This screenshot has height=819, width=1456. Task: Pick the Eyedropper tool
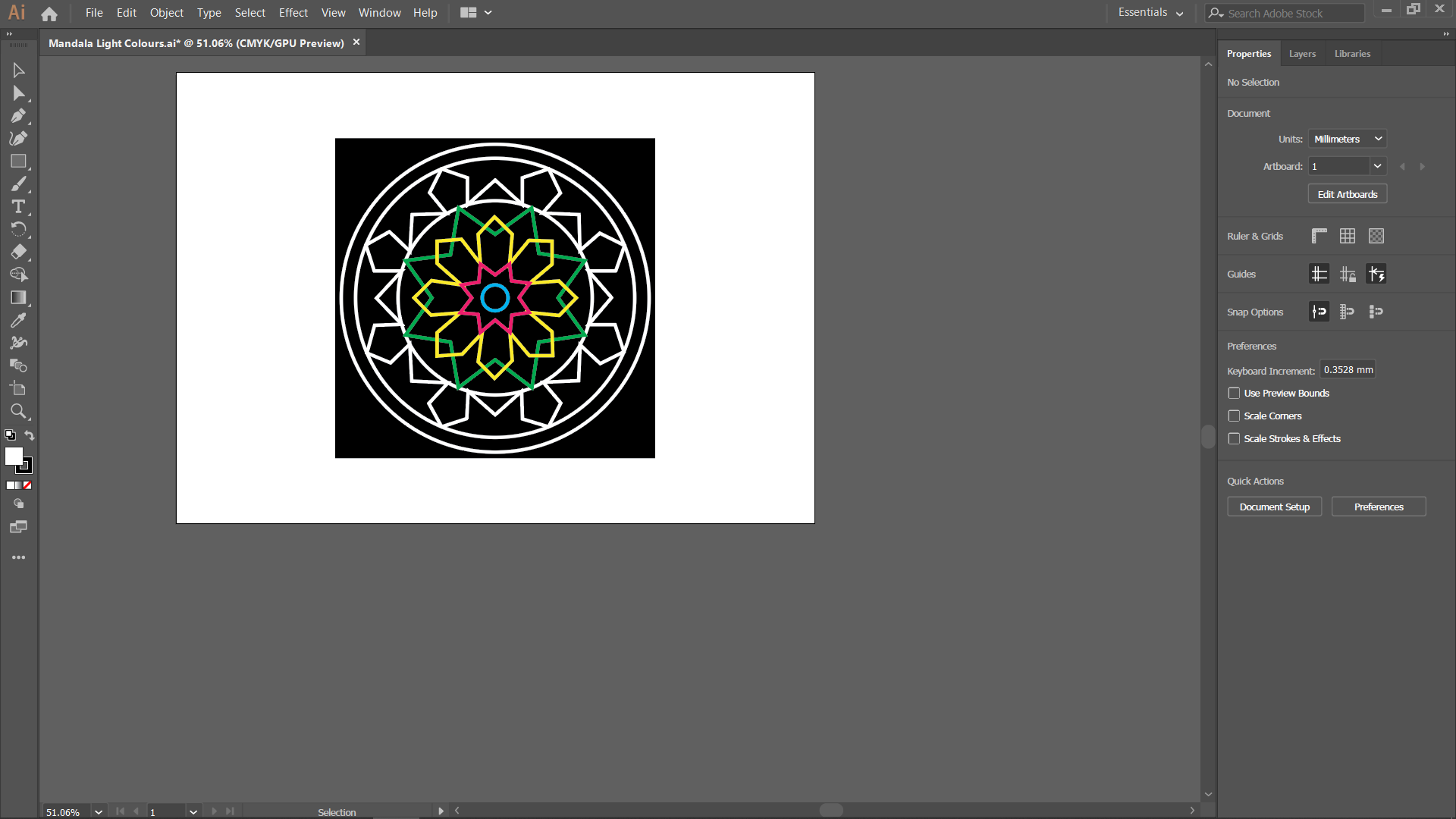[18, 320]
